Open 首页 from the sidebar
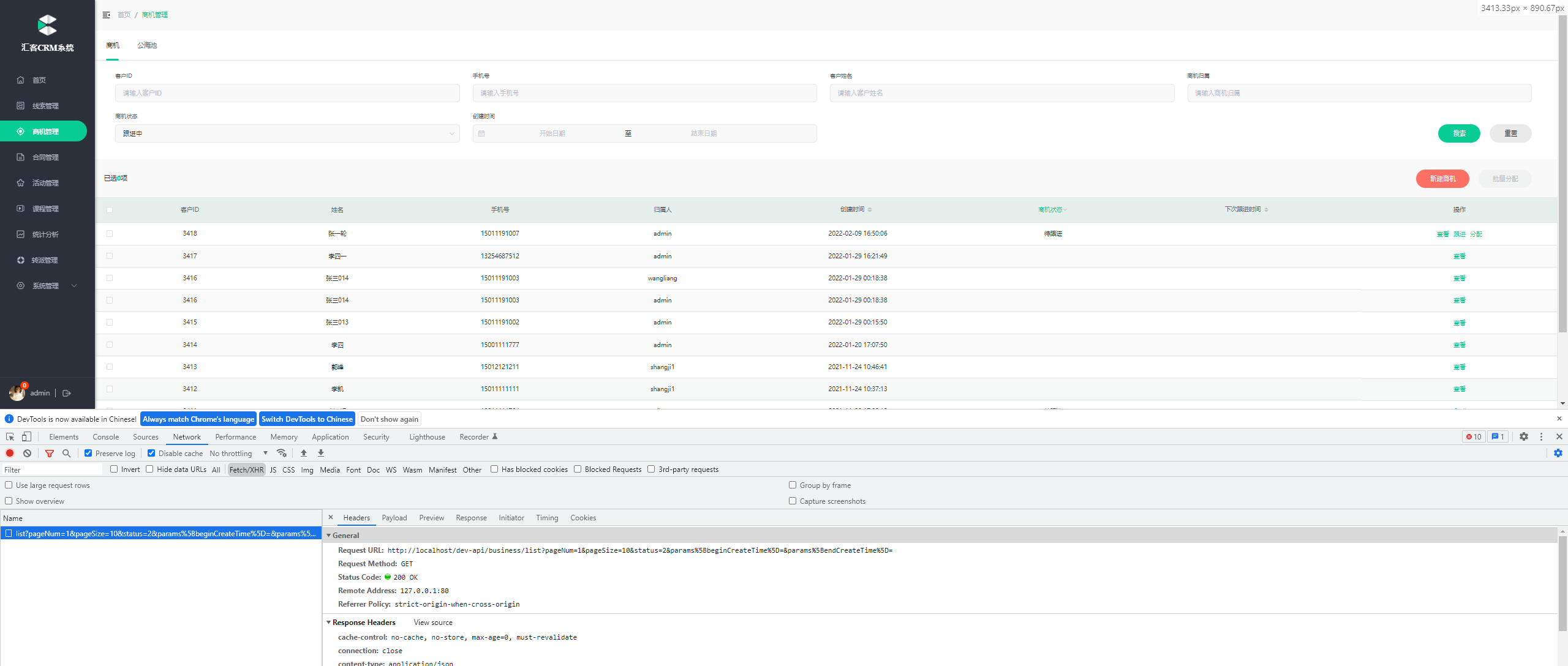The height and width of the screenshot is (666, 1568). click(39, 80)
